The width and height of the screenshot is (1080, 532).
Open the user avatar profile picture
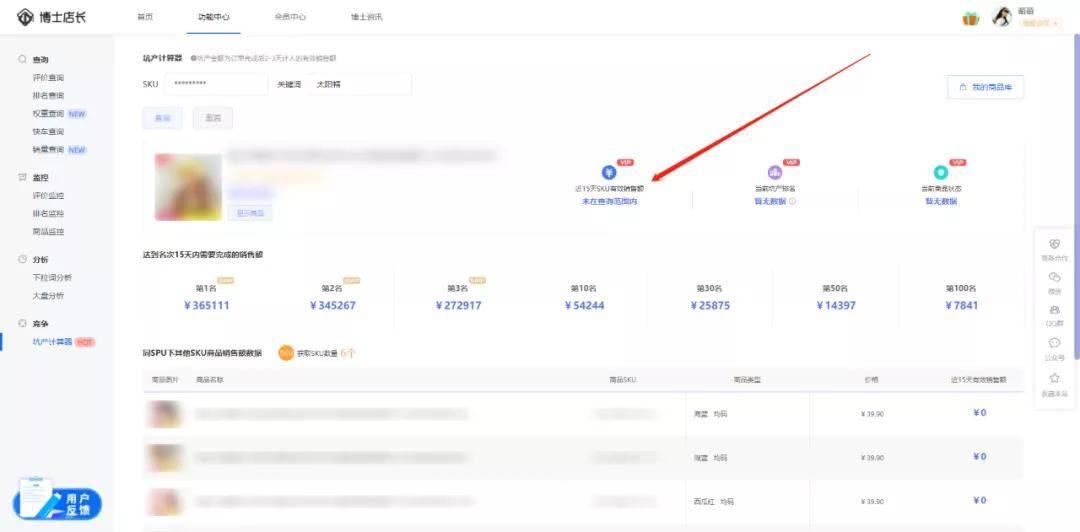(1001, 17)
